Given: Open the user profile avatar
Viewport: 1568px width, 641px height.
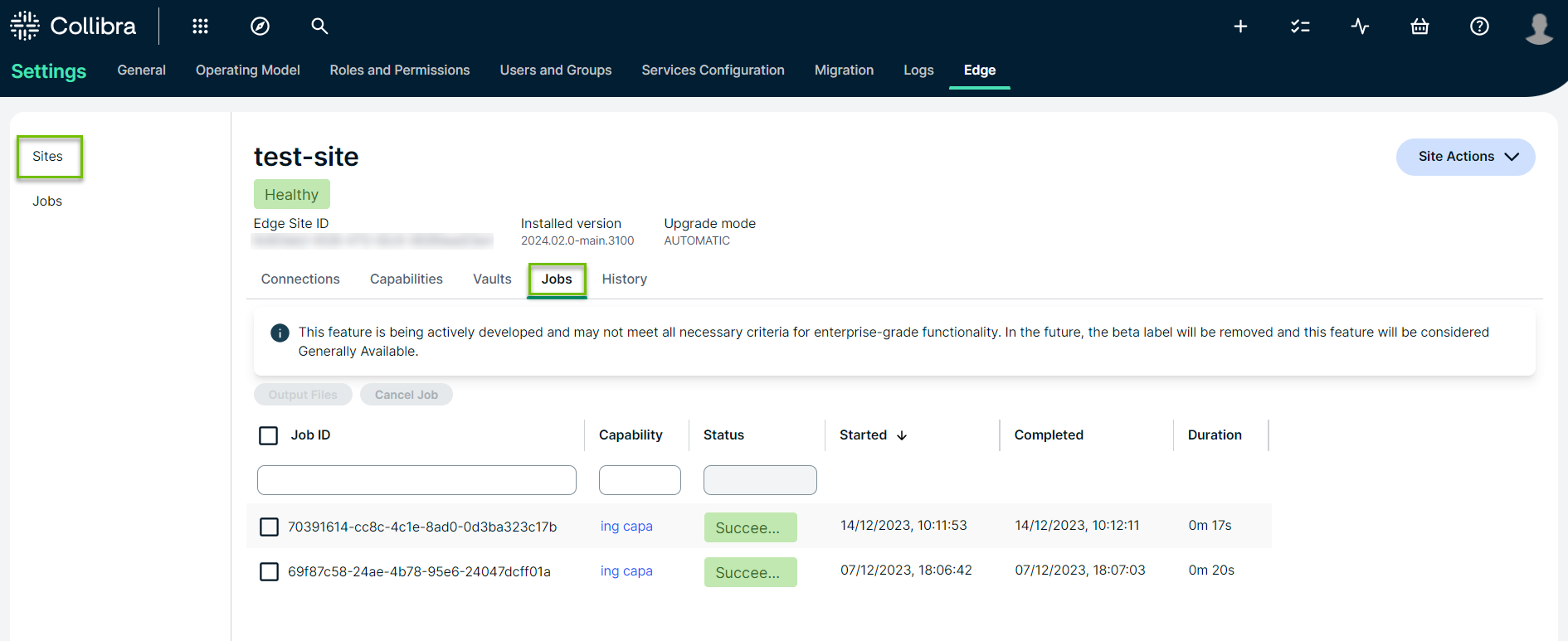Looking at the screenshot, I should point(1539,27).
